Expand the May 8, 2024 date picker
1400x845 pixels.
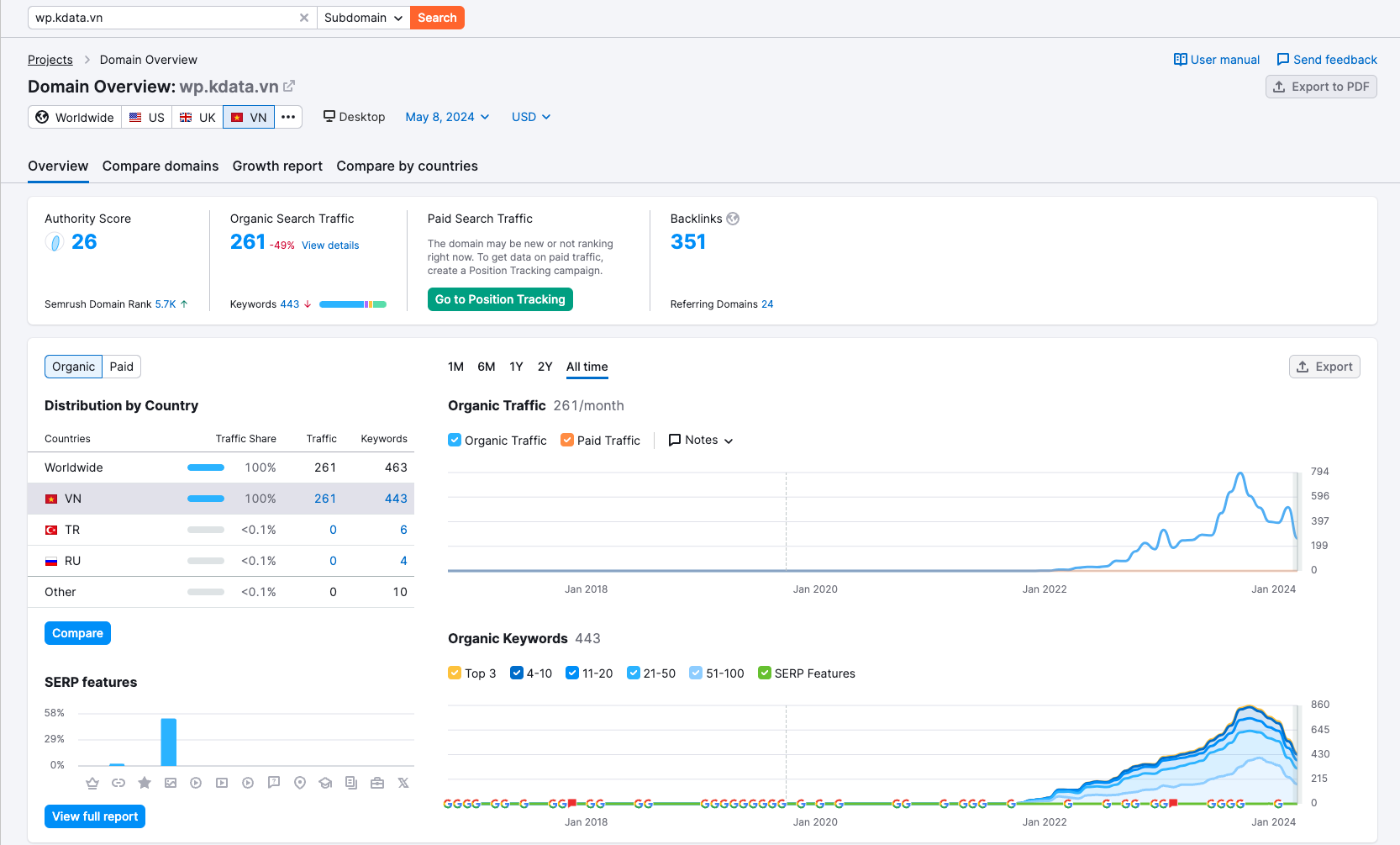point(447,117)
